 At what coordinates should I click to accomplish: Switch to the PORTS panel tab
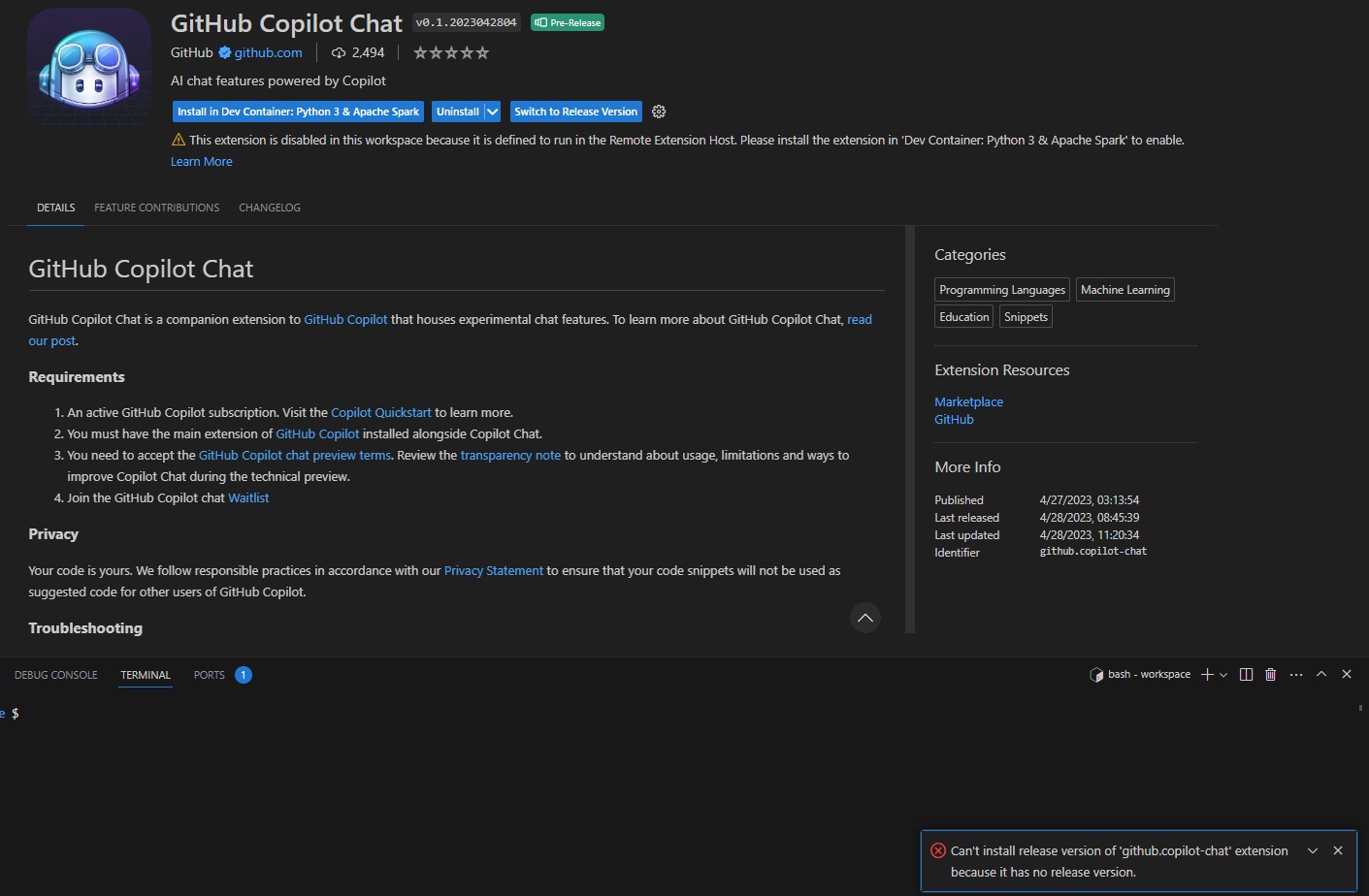pos(208,675)
